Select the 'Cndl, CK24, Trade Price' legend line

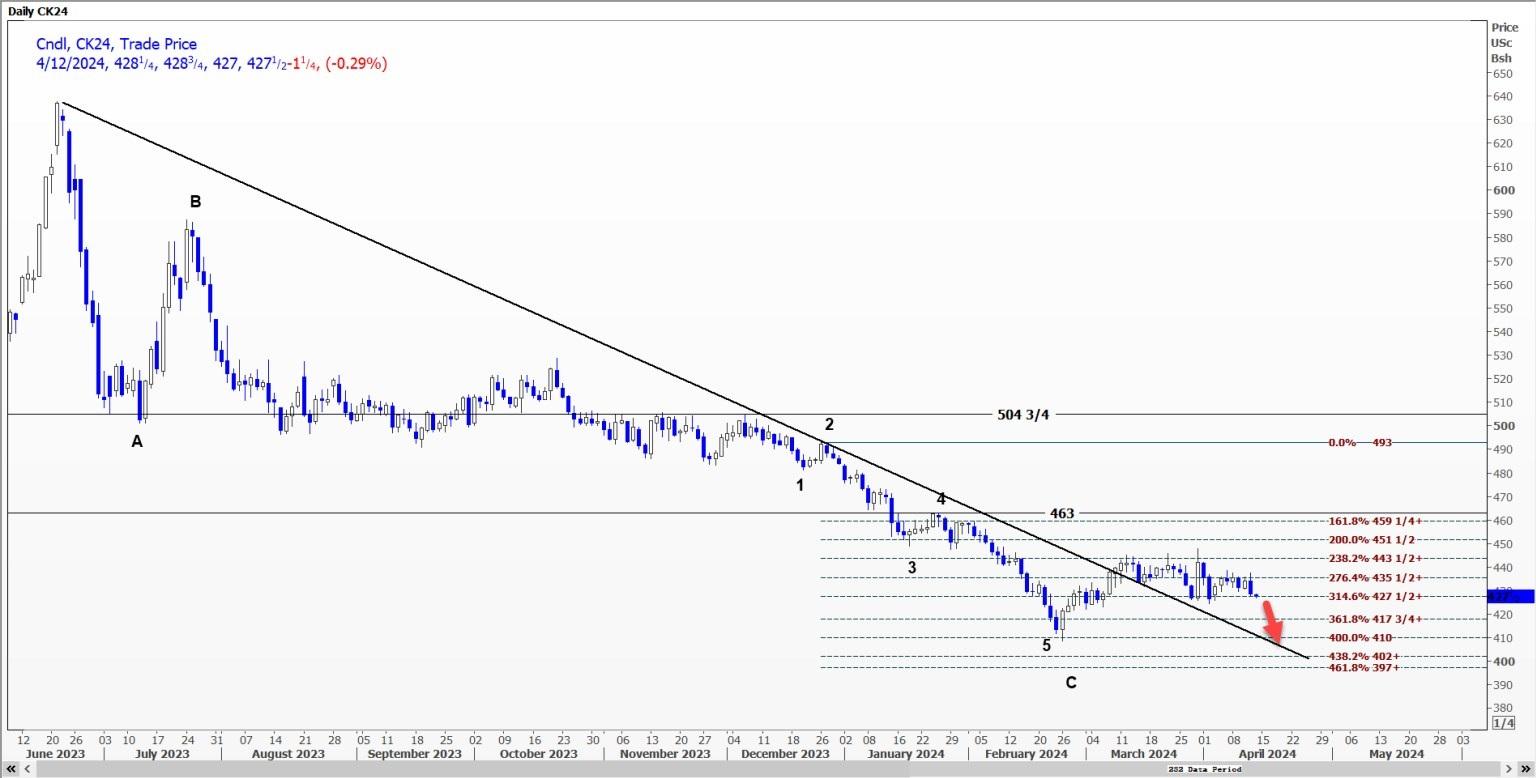click(114, 44)
